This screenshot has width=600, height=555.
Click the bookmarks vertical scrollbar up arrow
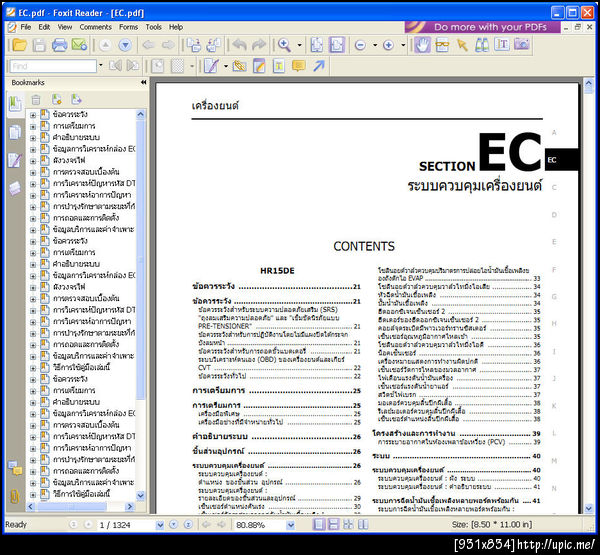pos(140,114)
